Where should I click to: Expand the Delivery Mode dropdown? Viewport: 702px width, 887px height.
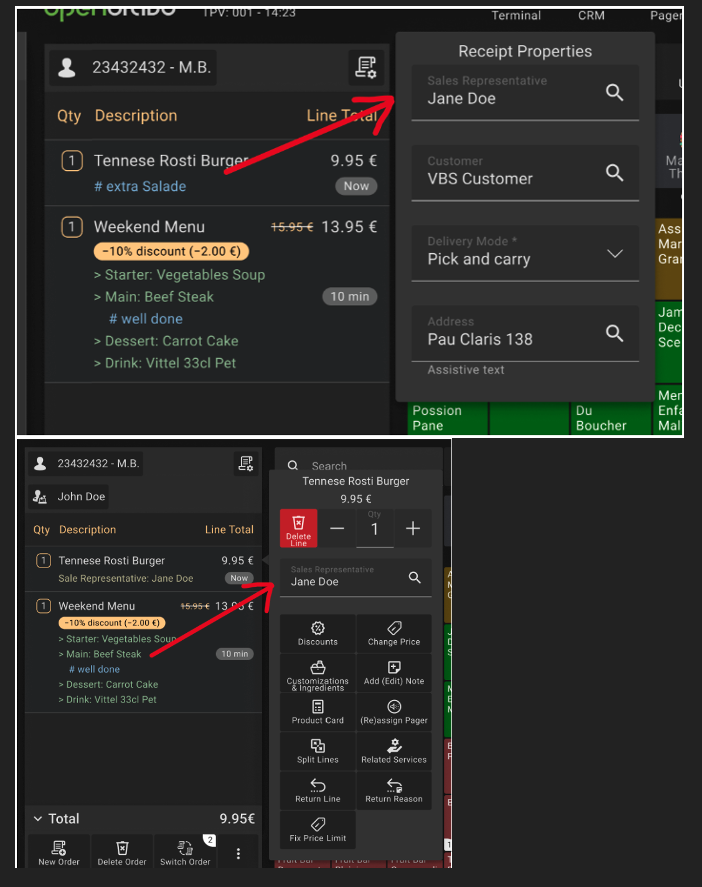615,254
